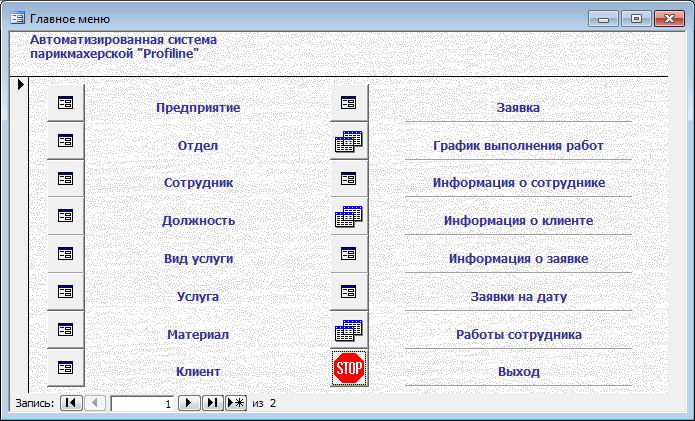The height and width of the screenshot is (421, 695).
Task: Click icon for Информация о сотруднике
Action: coord(349,179)
